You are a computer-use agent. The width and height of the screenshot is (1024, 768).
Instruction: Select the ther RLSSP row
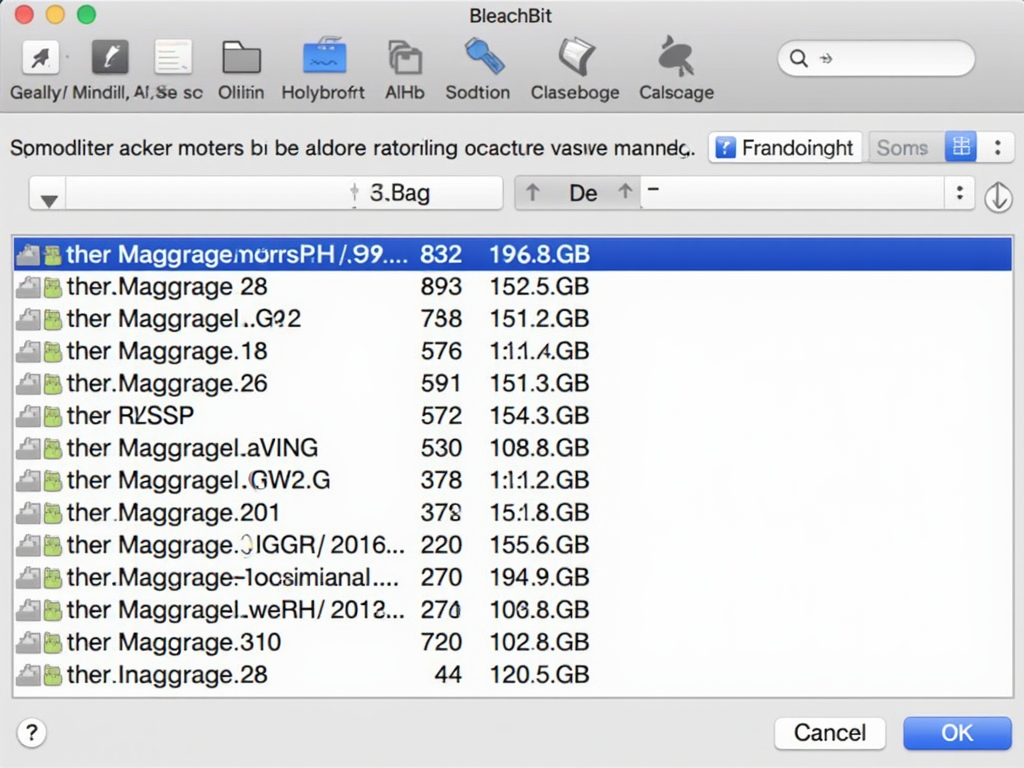[x=513, y=416]
